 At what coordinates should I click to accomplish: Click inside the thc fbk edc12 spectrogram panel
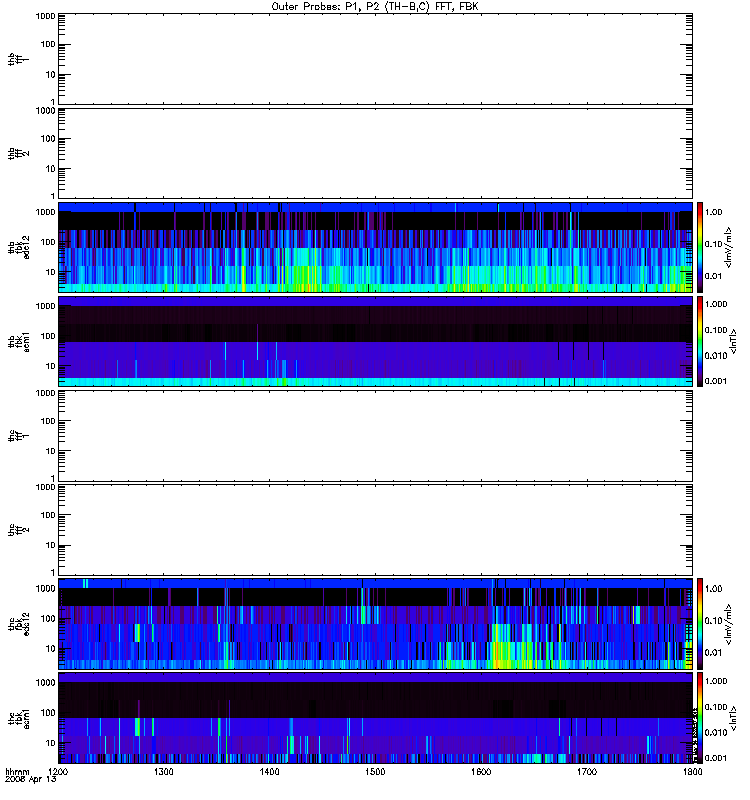[x=375, y=624]
